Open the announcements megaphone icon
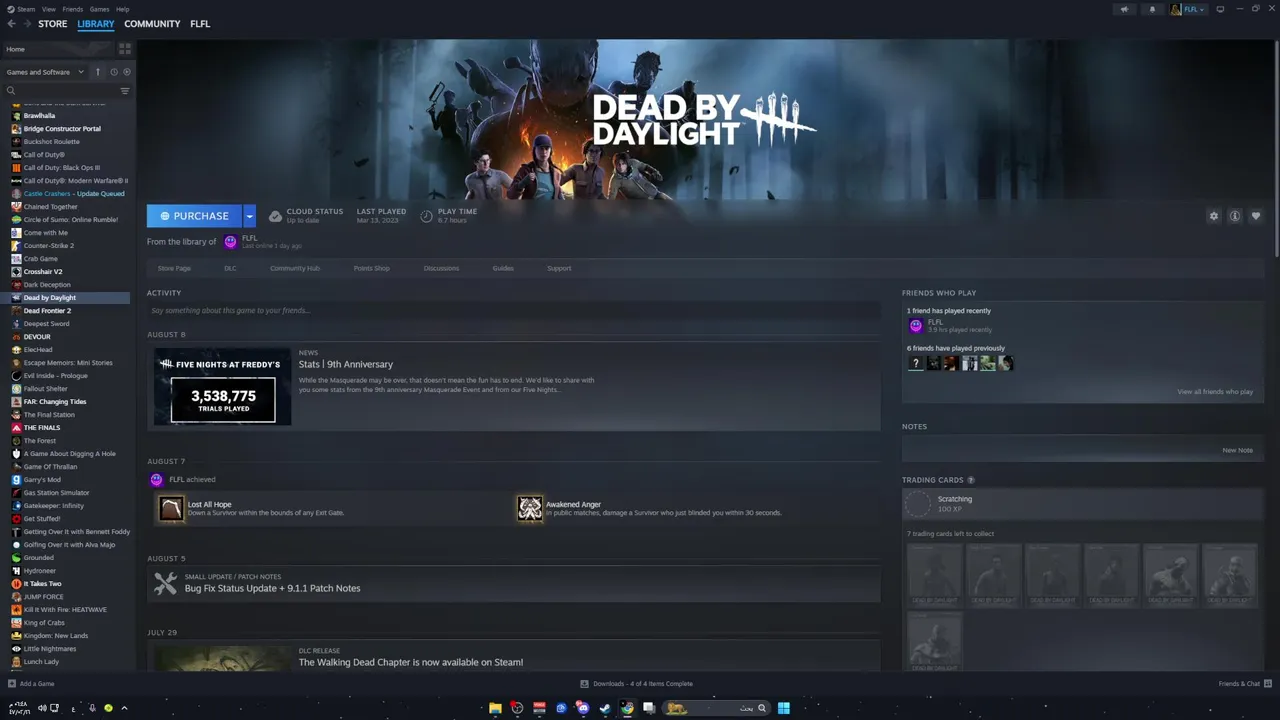This screenshot has height=720, width=1280. tap(1125, 9)
